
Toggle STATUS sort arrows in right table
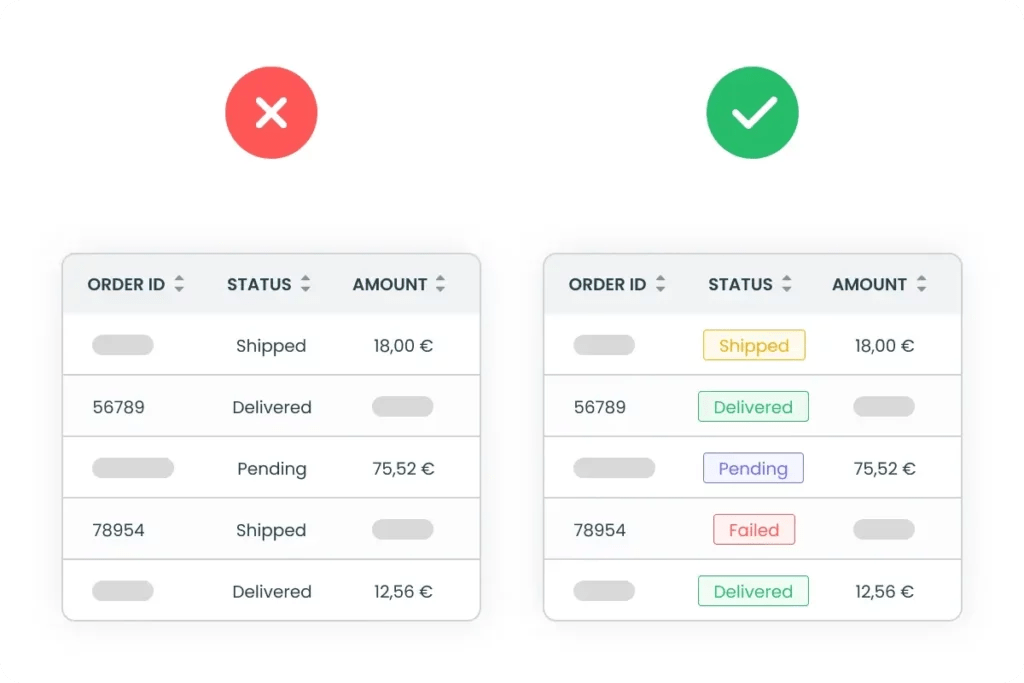[787, 284]
